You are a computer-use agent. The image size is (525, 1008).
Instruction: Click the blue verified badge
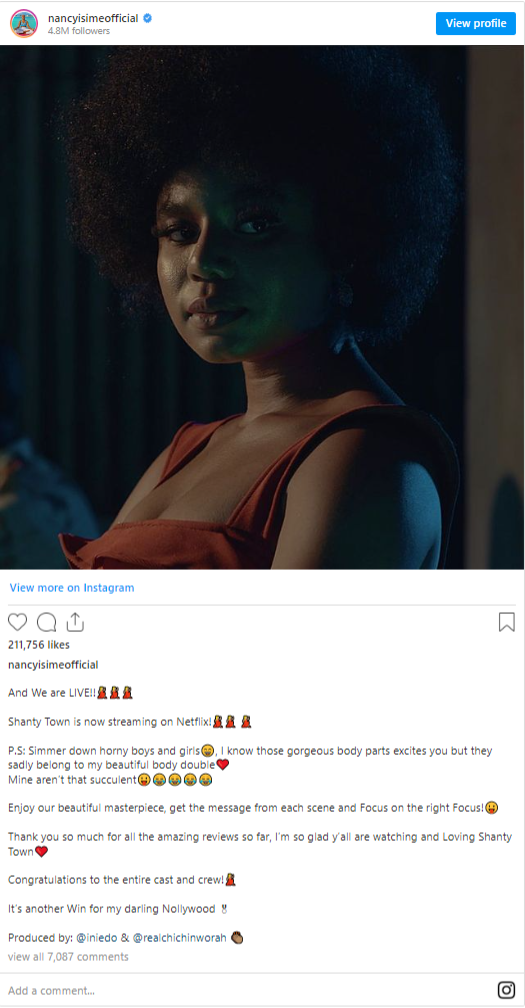(x=147, y=19)
